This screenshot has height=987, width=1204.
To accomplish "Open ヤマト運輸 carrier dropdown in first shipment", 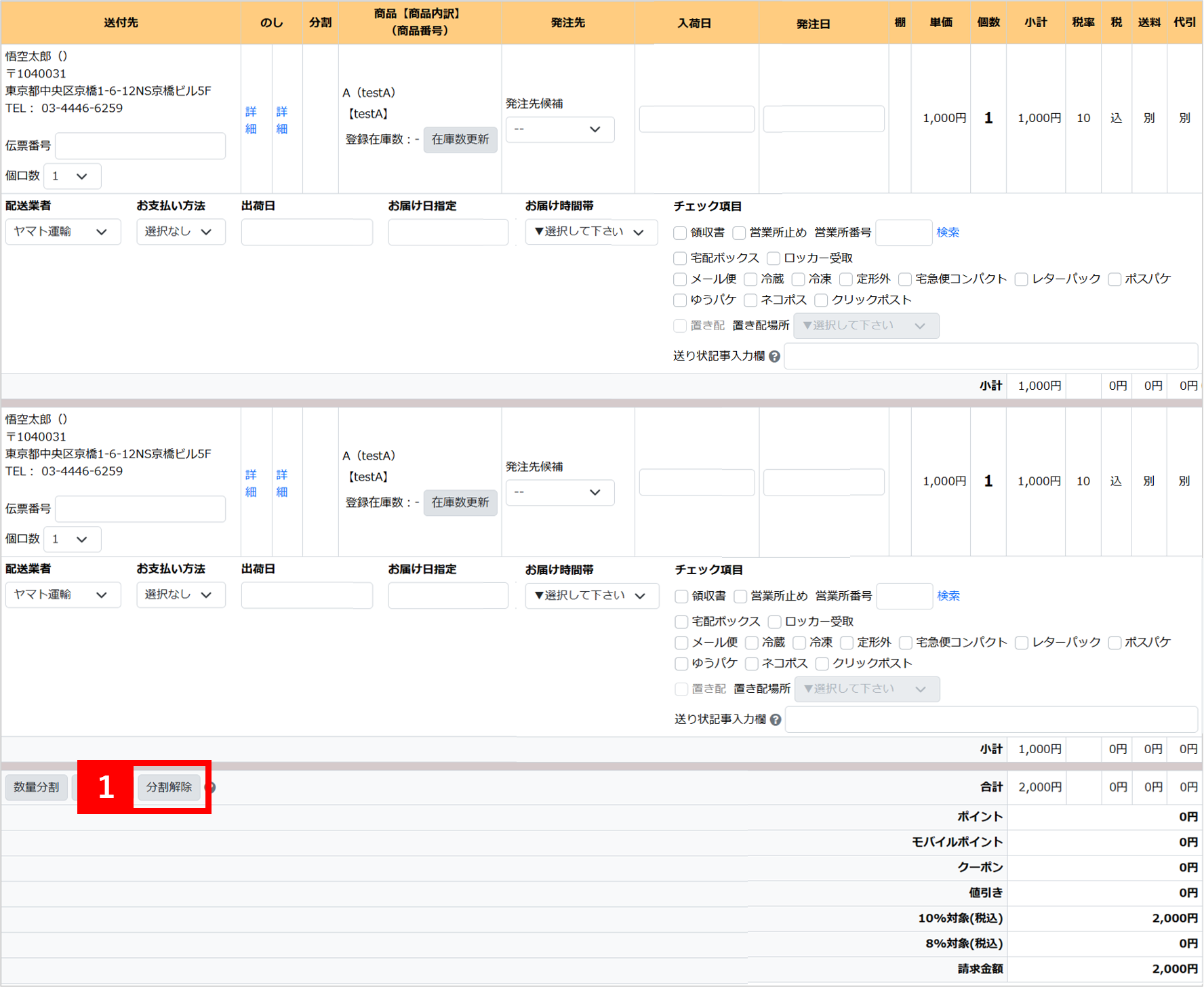I will [x=62, y=232].
